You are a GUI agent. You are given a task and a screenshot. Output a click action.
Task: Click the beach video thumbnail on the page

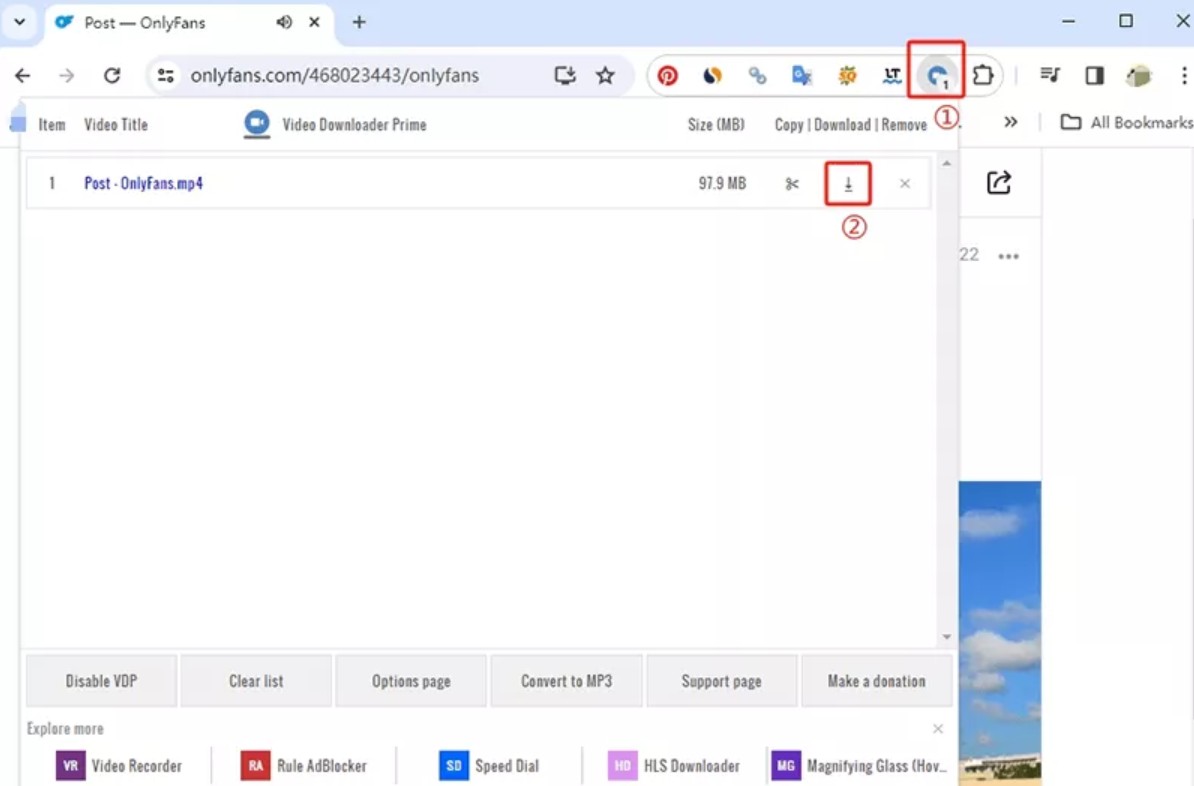click(1000, 632)
